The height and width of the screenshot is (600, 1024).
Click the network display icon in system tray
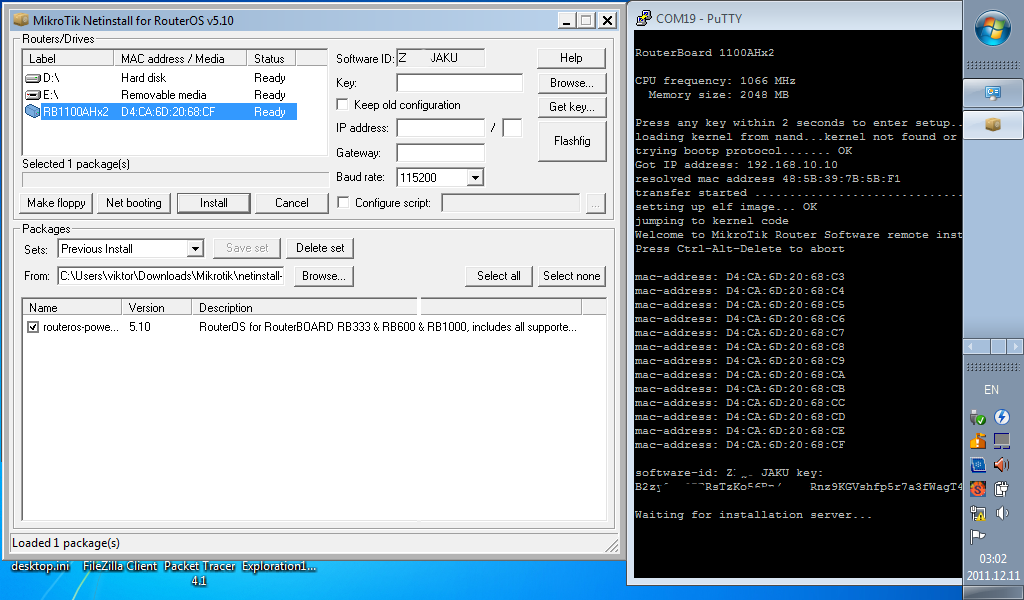tap(1002, 442)
